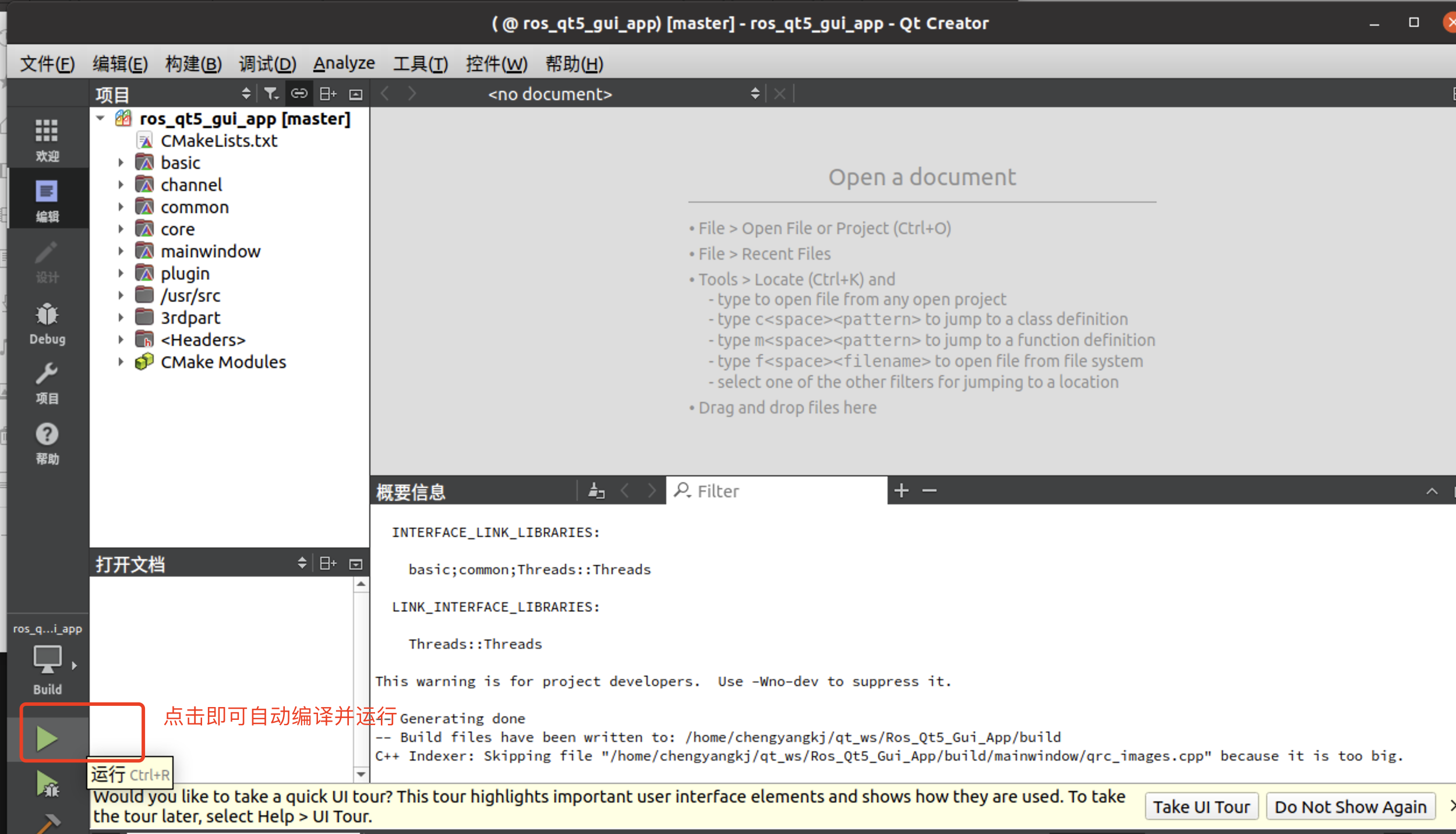The width and height of the screenshot is (1456, 834).
Task: Expand the CMake Modules node
Action: coord(121,362)
